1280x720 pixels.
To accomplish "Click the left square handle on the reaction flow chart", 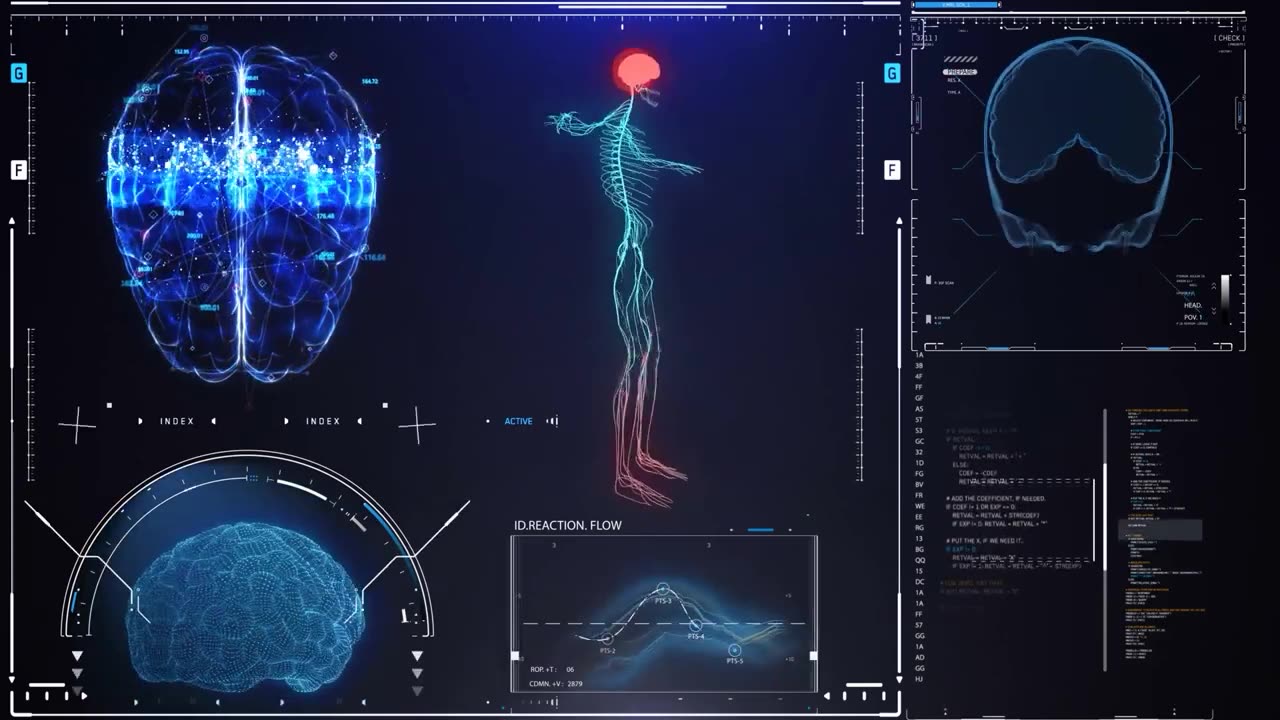I will [x=515, y=656].
